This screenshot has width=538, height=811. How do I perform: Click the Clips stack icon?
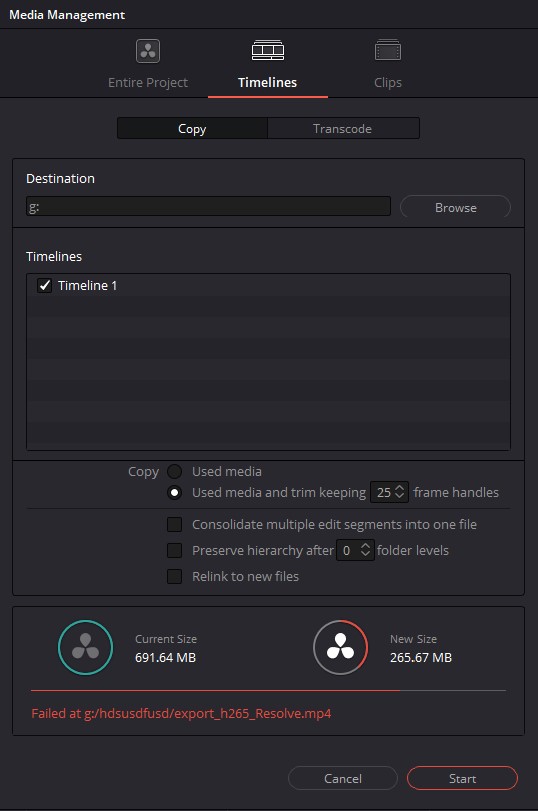click(387, 50)
